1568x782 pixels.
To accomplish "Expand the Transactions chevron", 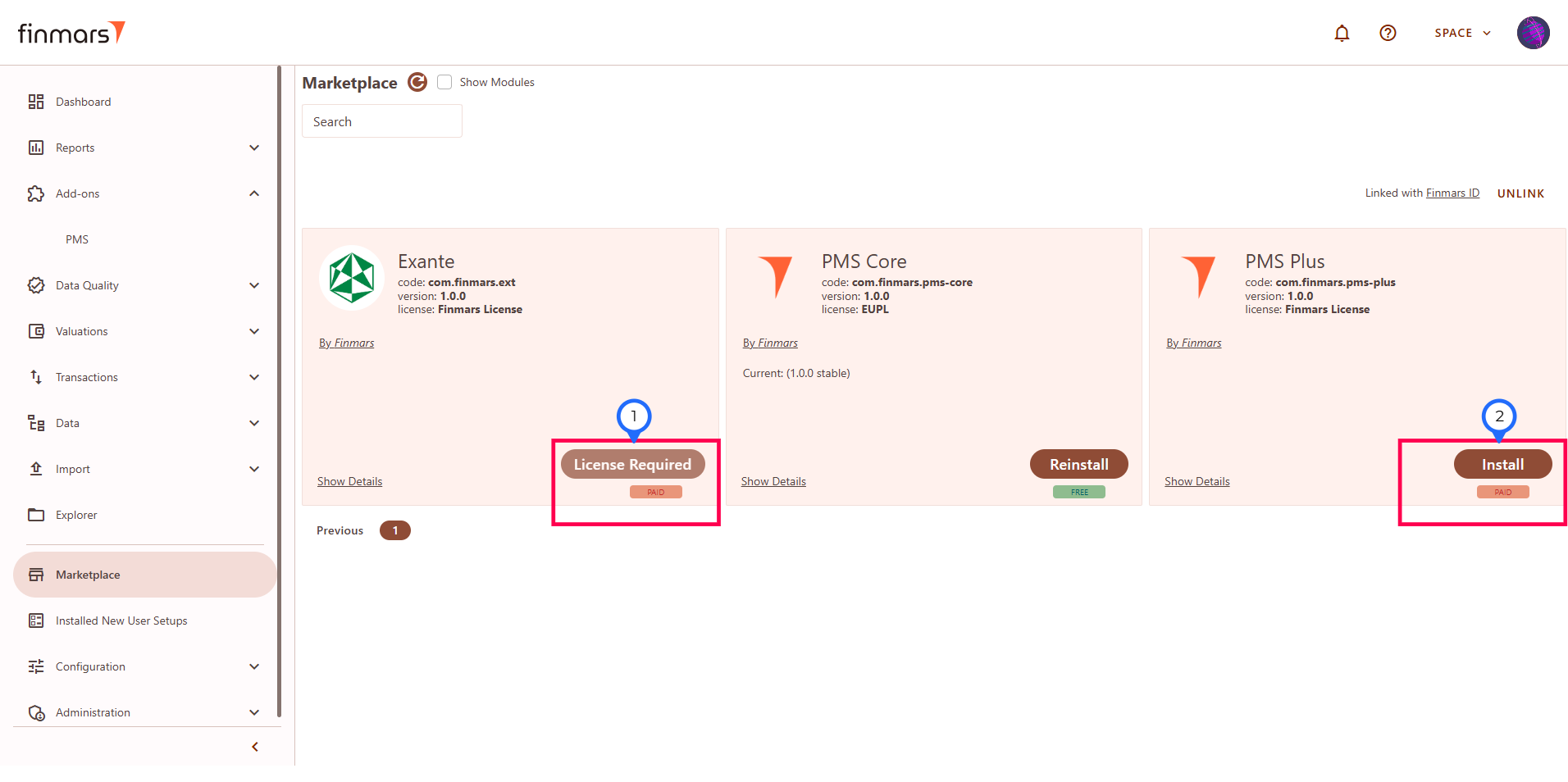I will (x=254, y=377).
